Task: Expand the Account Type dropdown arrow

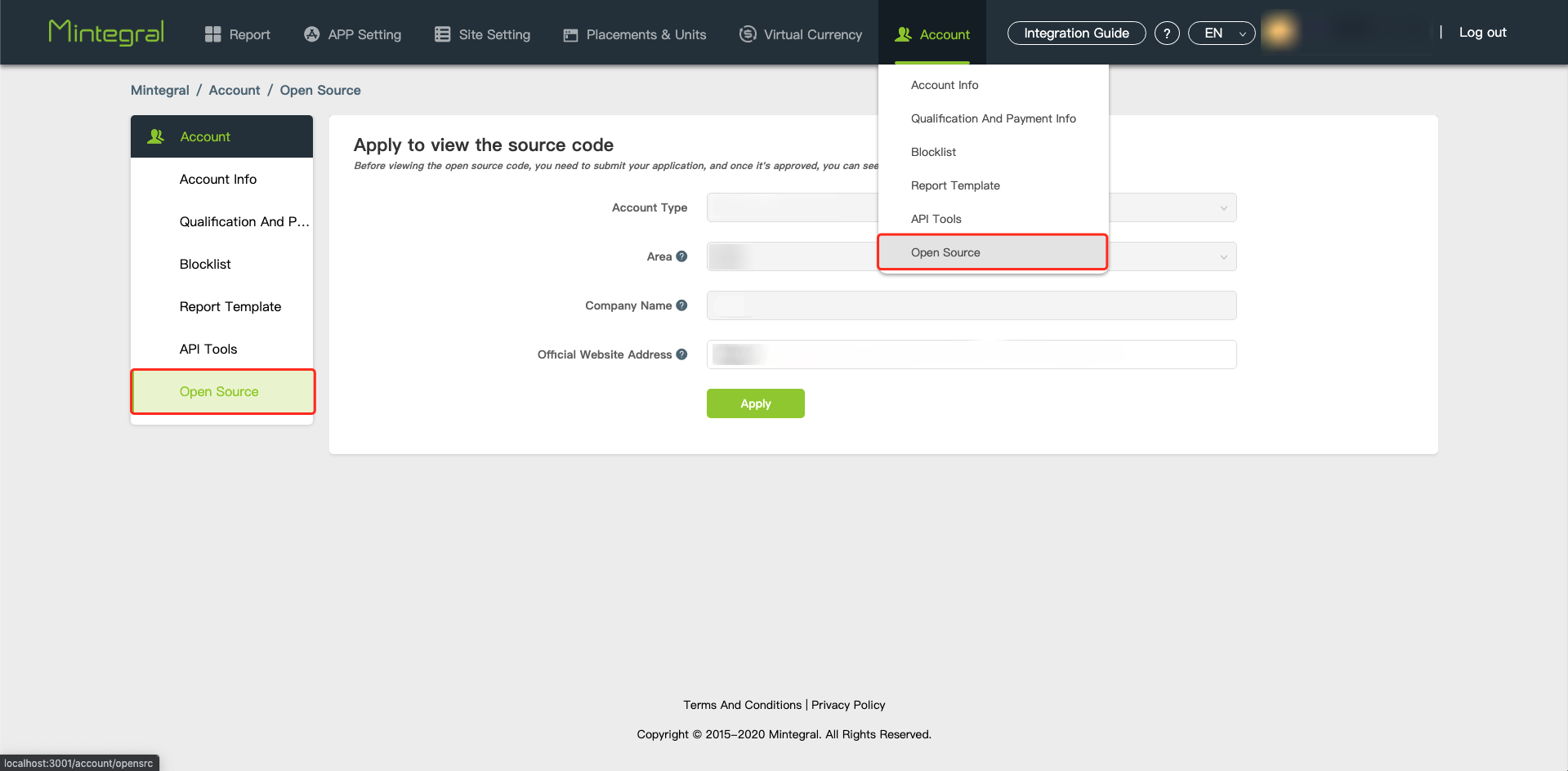Action: pyautogui.click(x=1223, y=208)
